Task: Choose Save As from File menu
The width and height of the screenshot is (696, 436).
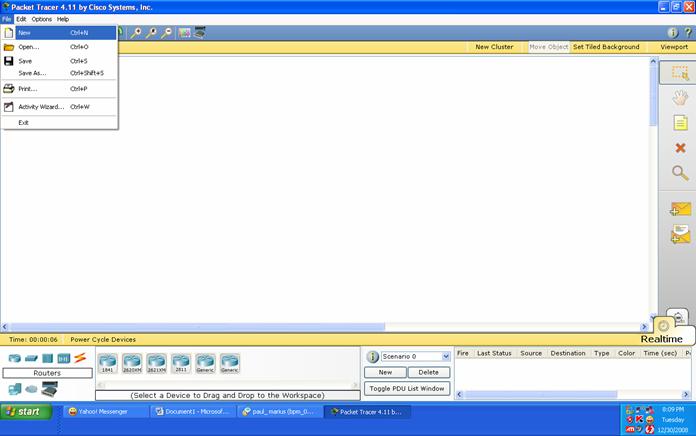Action: click(33, 73)
